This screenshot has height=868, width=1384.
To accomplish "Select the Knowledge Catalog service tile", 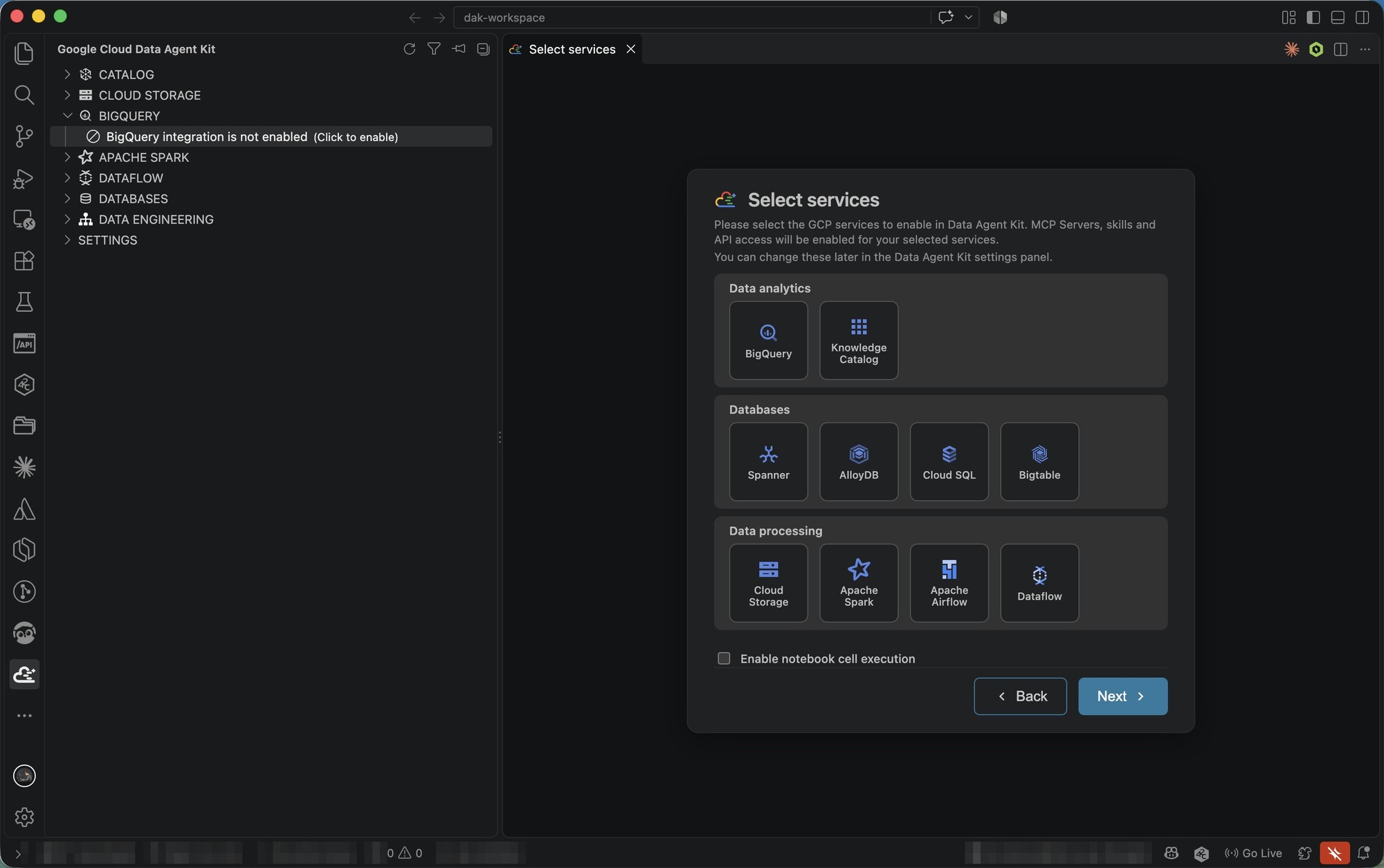I will click(859, 340).
